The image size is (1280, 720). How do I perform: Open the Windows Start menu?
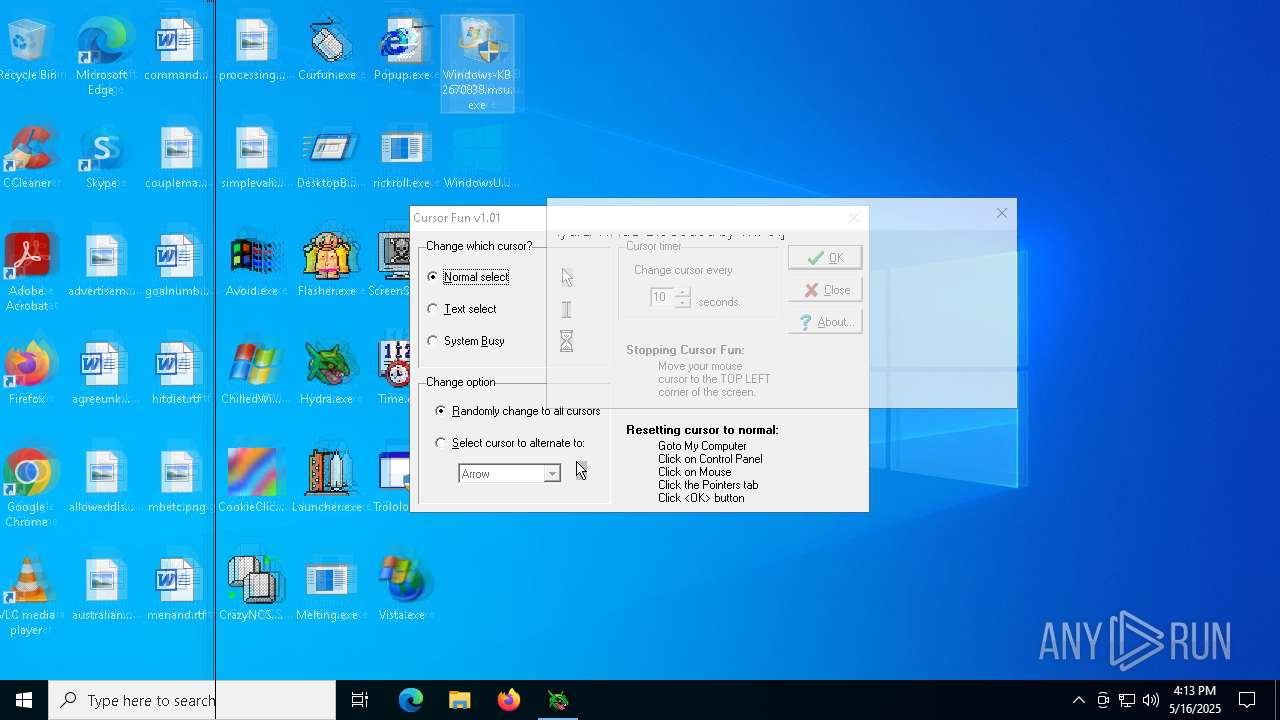24,700
